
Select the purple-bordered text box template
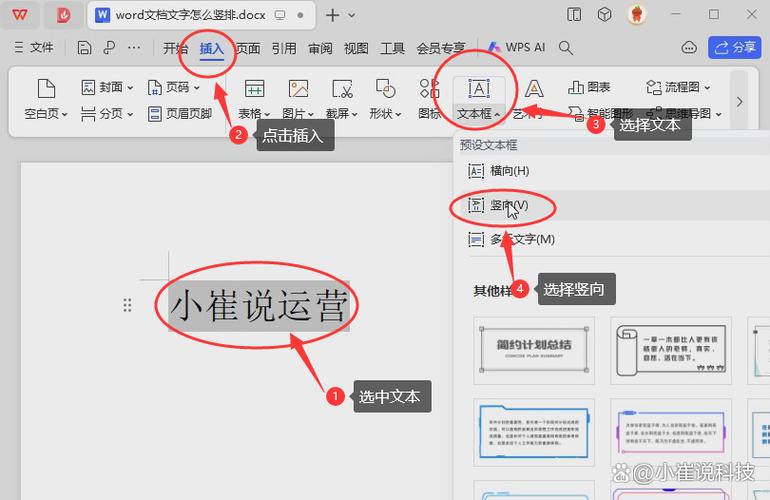click(671, 432)
